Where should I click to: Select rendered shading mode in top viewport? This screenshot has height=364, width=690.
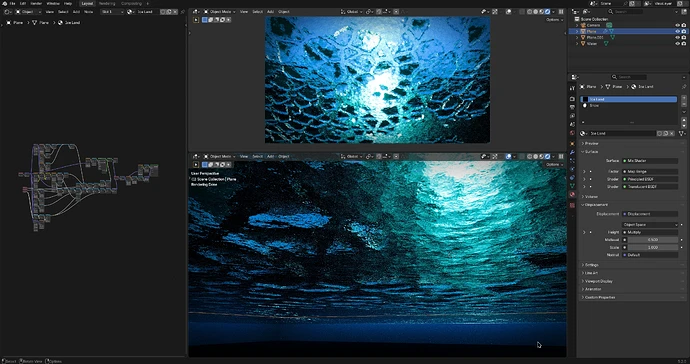548,12
